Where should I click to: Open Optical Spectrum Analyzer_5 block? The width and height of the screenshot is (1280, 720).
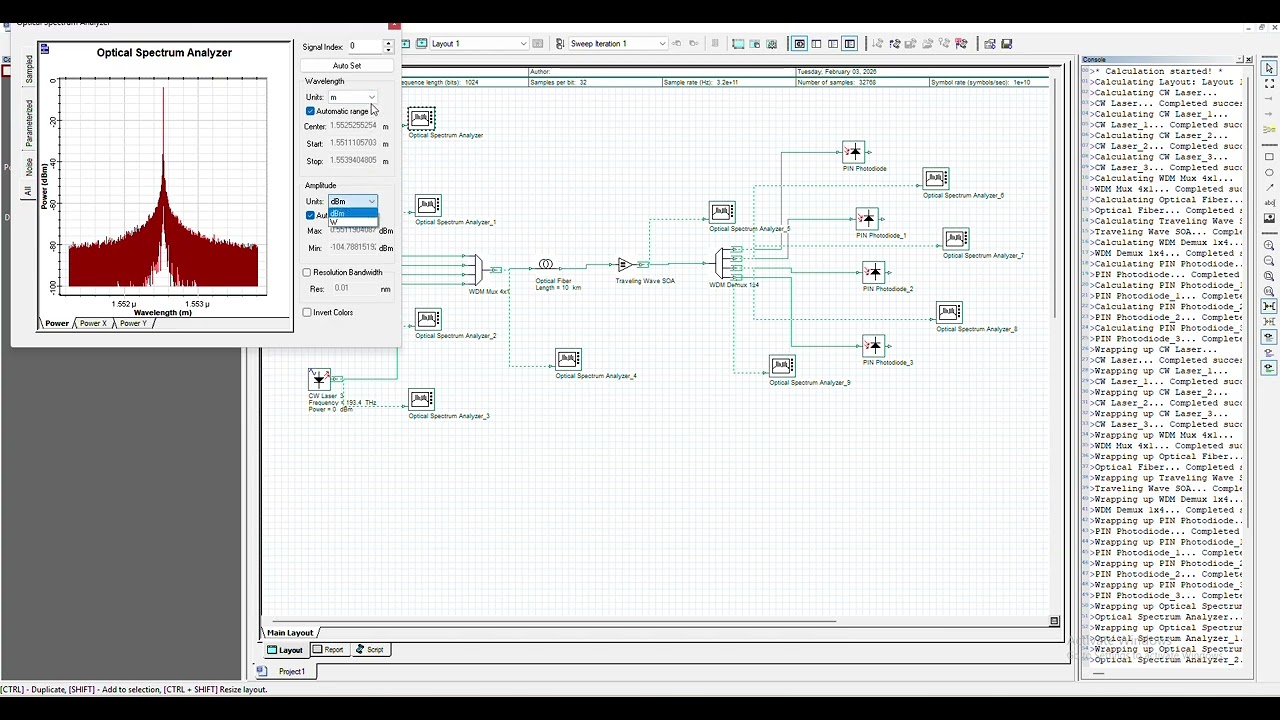(722, 213)
